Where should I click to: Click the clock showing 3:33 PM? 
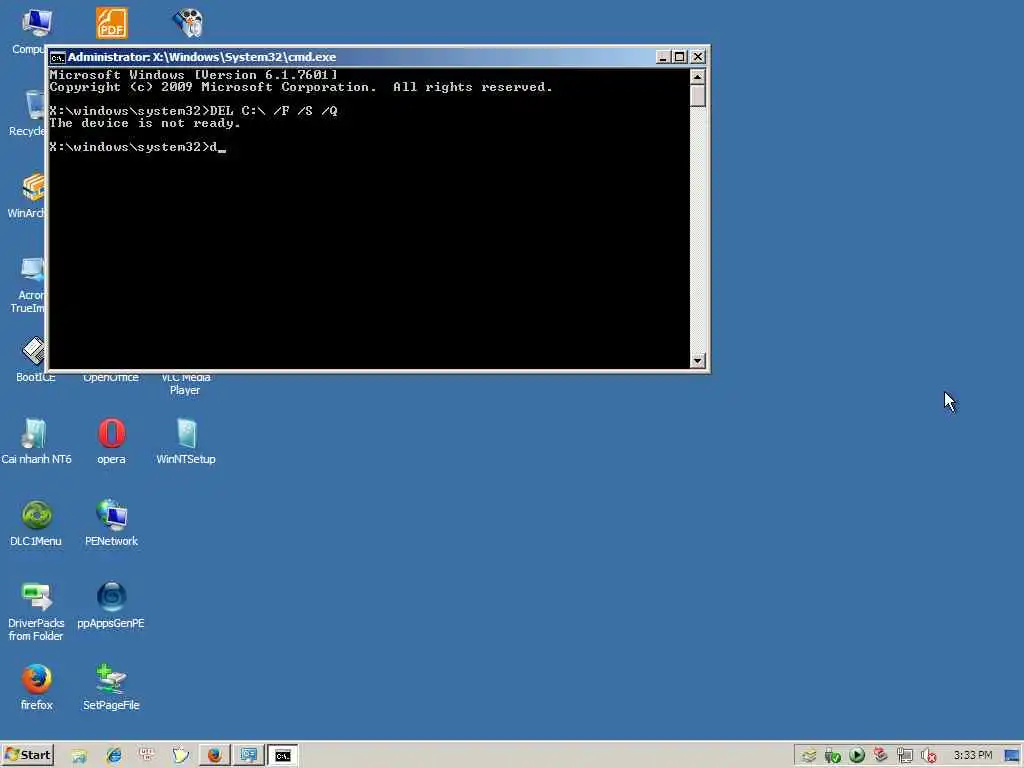(x=972, y=755)
